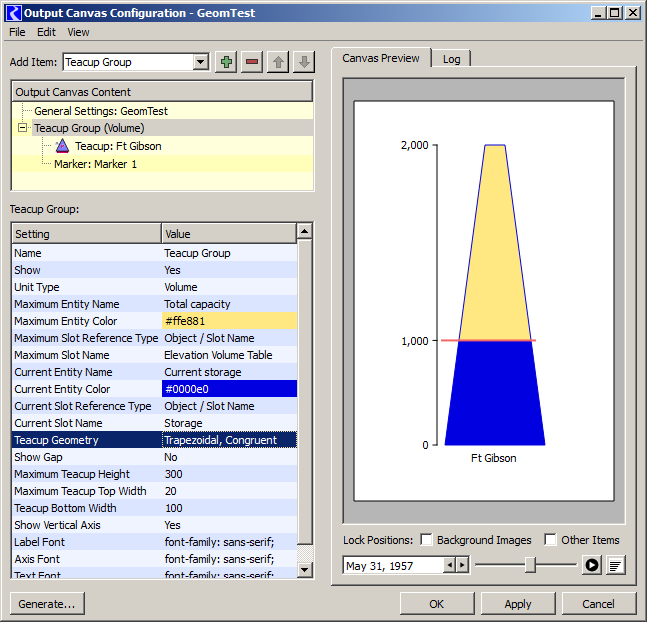Viewport: 647px width, 622px height.
Task: Start animation with the play button
Action: point(592,565)
